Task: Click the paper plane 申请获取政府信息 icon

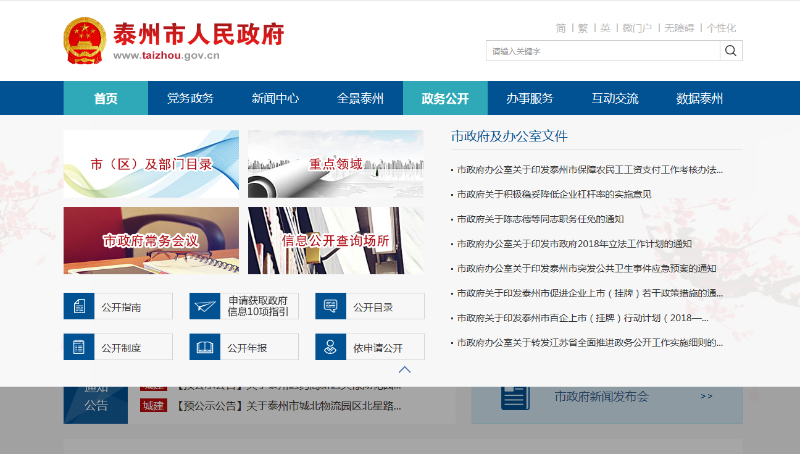Action: pyautogui.click(x=203, y=306)
